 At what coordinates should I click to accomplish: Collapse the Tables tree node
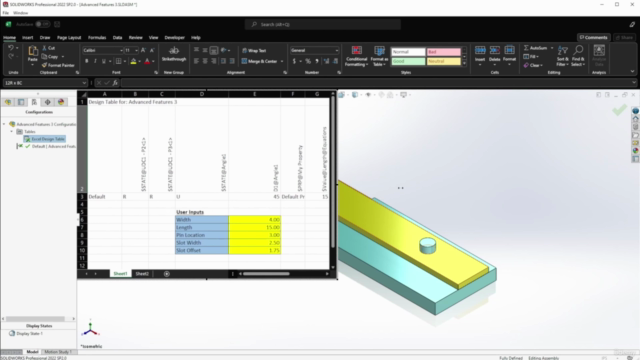point(11,131)
